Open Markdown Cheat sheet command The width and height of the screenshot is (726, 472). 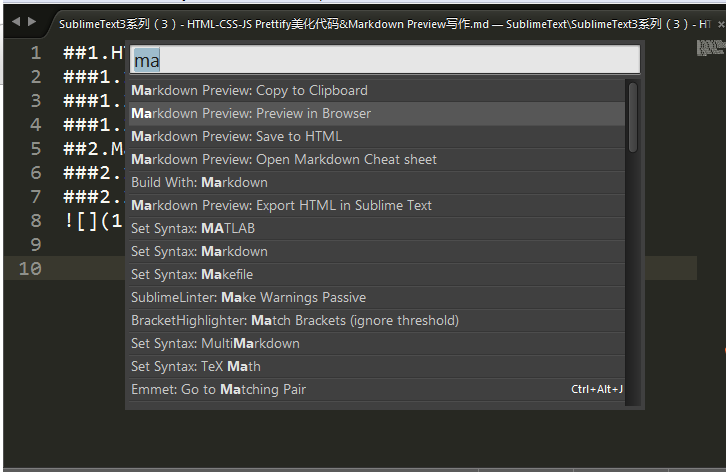377,160
